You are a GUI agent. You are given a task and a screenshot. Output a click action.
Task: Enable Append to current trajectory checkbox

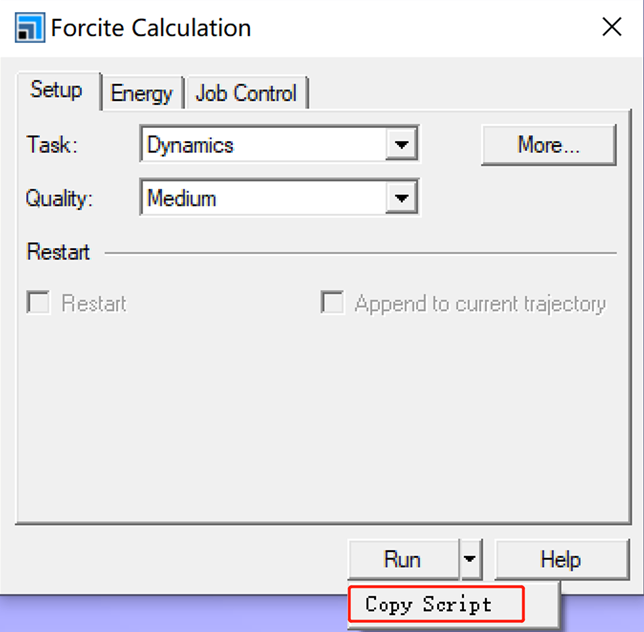click(332, 303)
